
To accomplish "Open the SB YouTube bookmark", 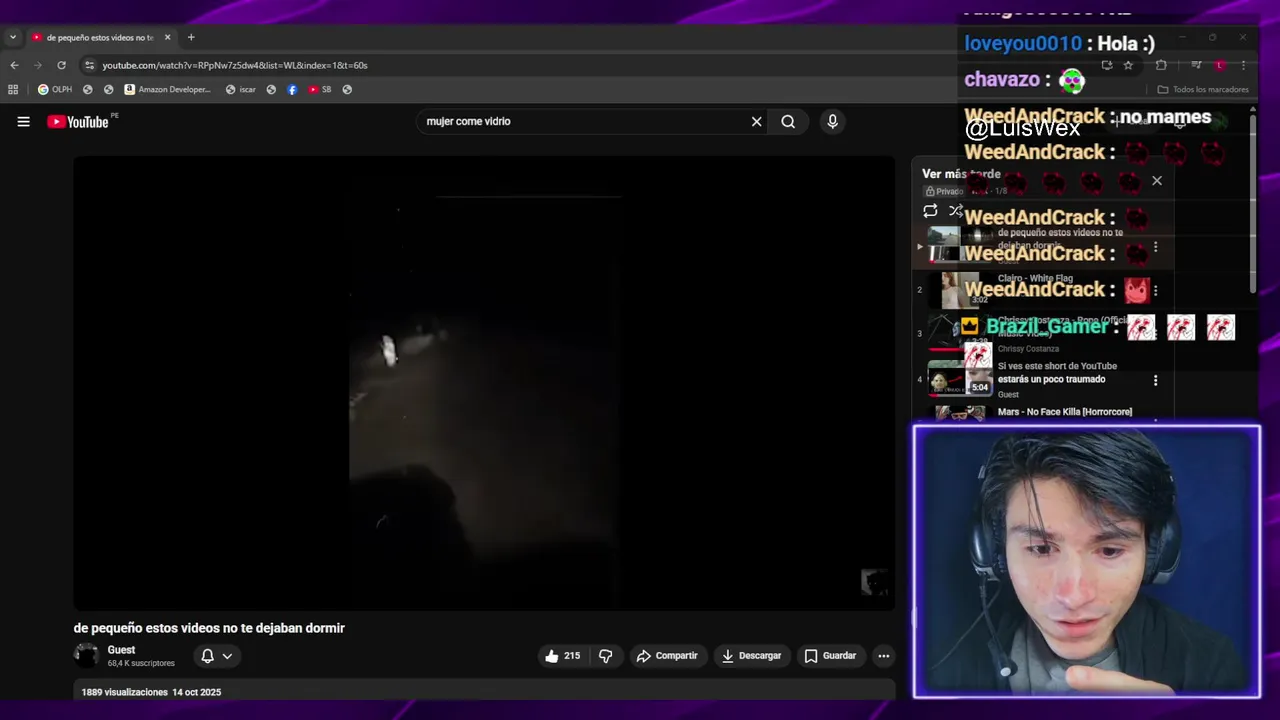I will 320,89.
